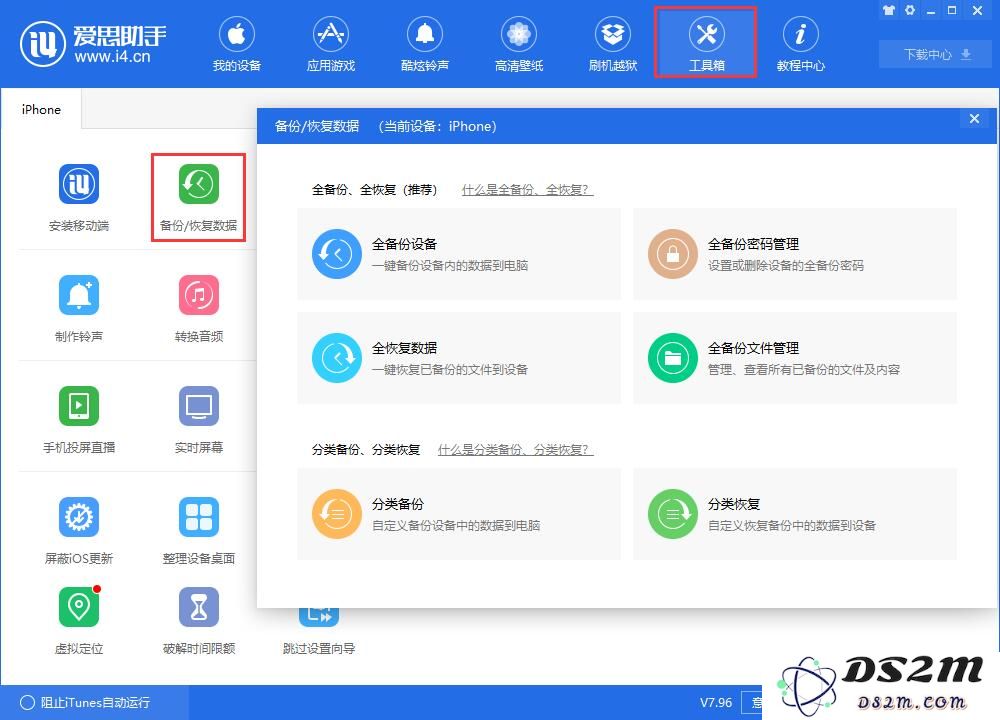
Task: Open 安装移动端 tool
Action: [79, 198]
